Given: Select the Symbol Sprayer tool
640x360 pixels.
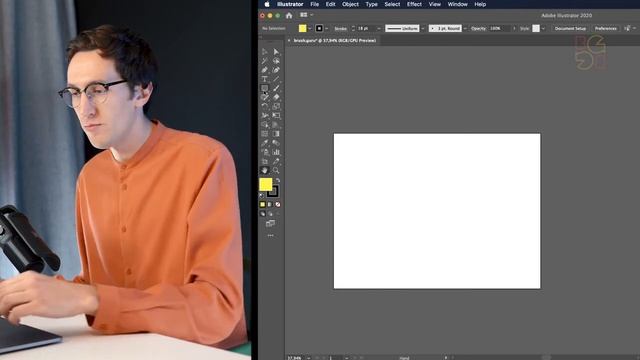Looking at the screenshot, I should [264, 152].
